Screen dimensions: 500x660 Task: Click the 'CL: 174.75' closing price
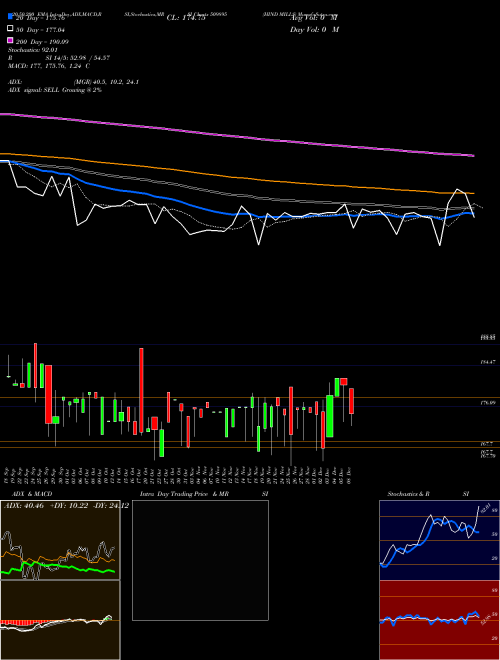[186, 18]
